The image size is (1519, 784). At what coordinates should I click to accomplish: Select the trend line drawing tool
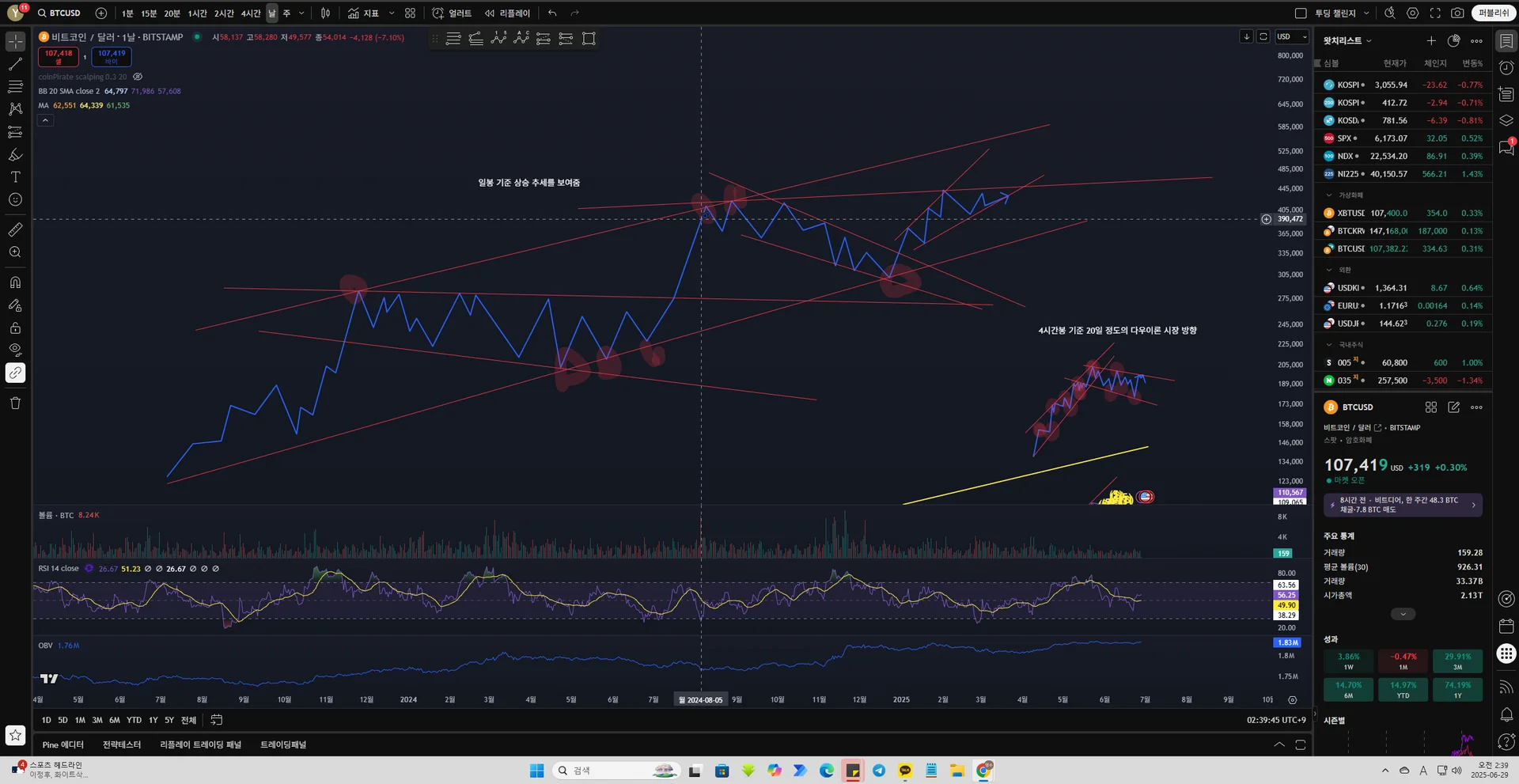(15, 64)
